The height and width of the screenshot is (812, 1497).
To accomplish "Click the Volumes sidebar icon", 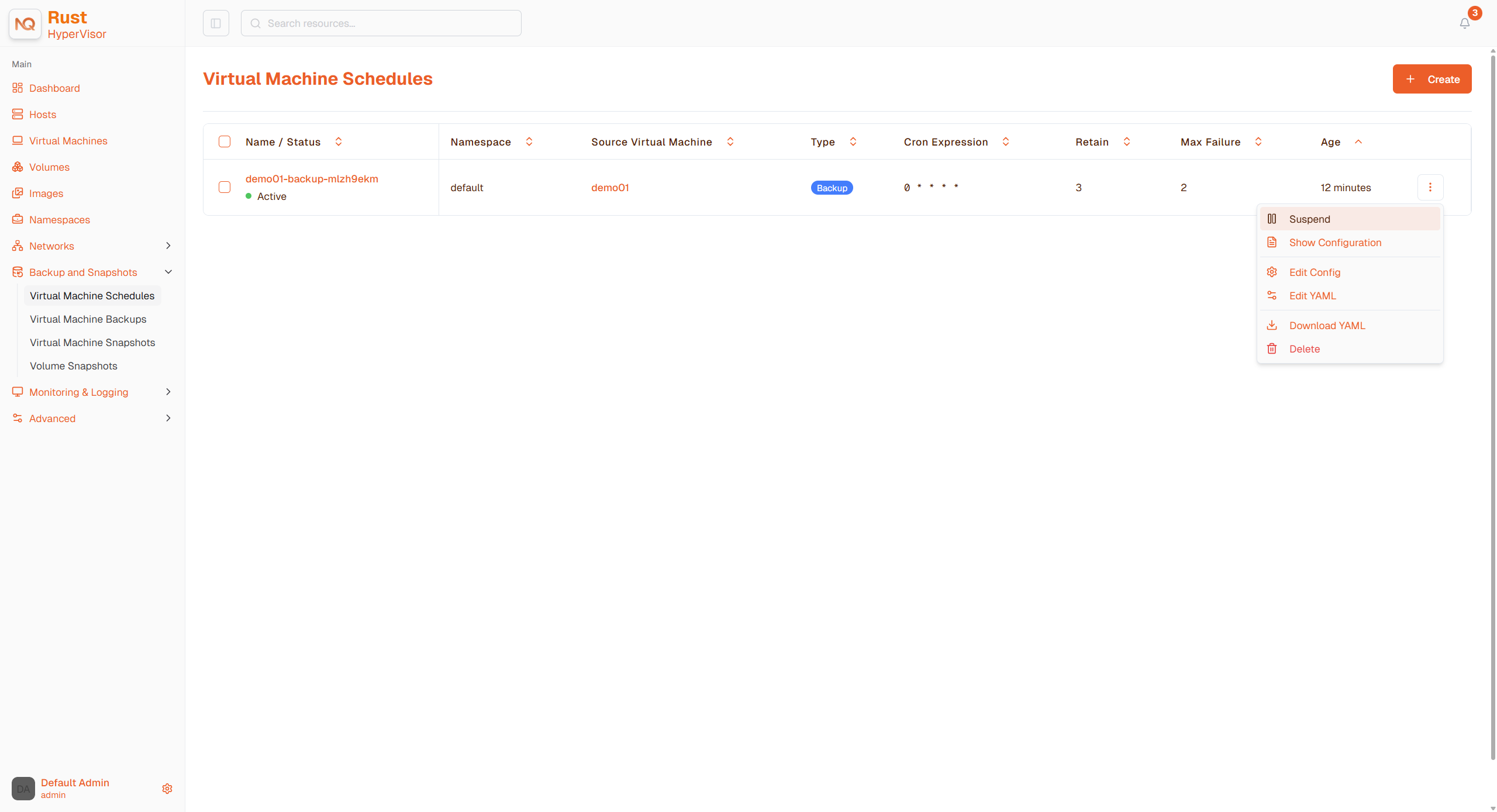I will [18, 167].
